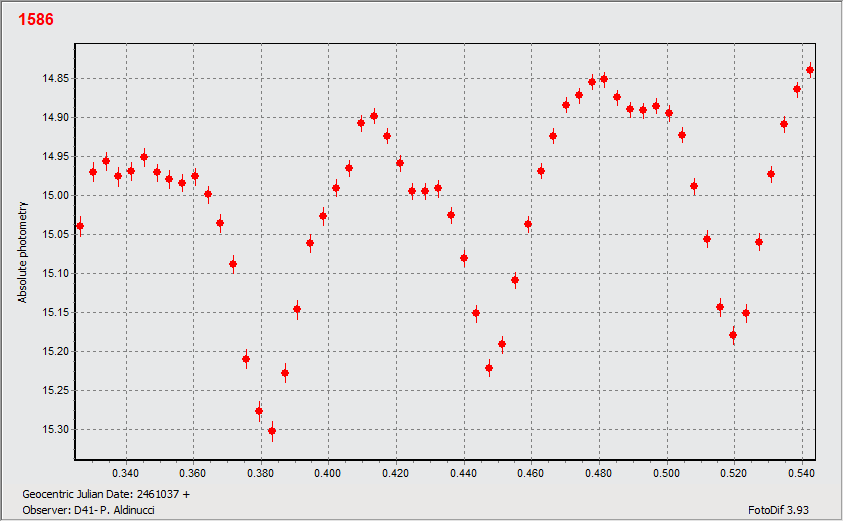Click the 0.340 x-axis tick label
This screenshot has width=844, height=522.
point(126,472)
